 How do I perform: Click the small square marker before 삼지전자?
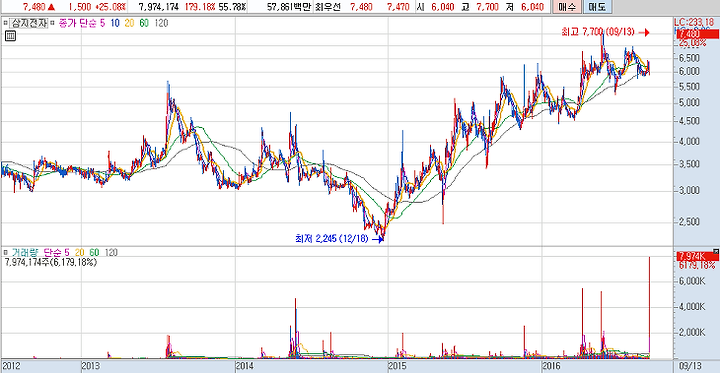click(x=5, y=23)
